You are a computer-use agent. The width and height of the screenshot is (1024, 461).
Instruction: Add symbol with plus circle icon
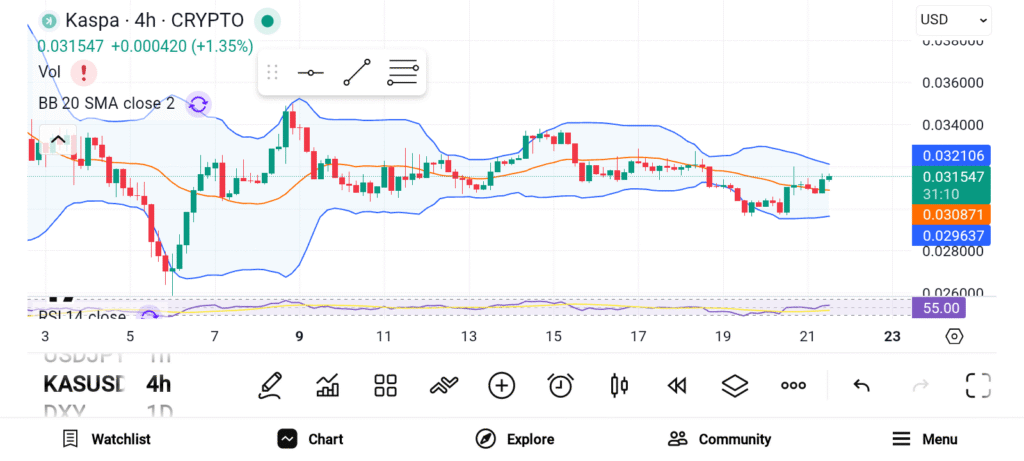click(x=502, y=385)
